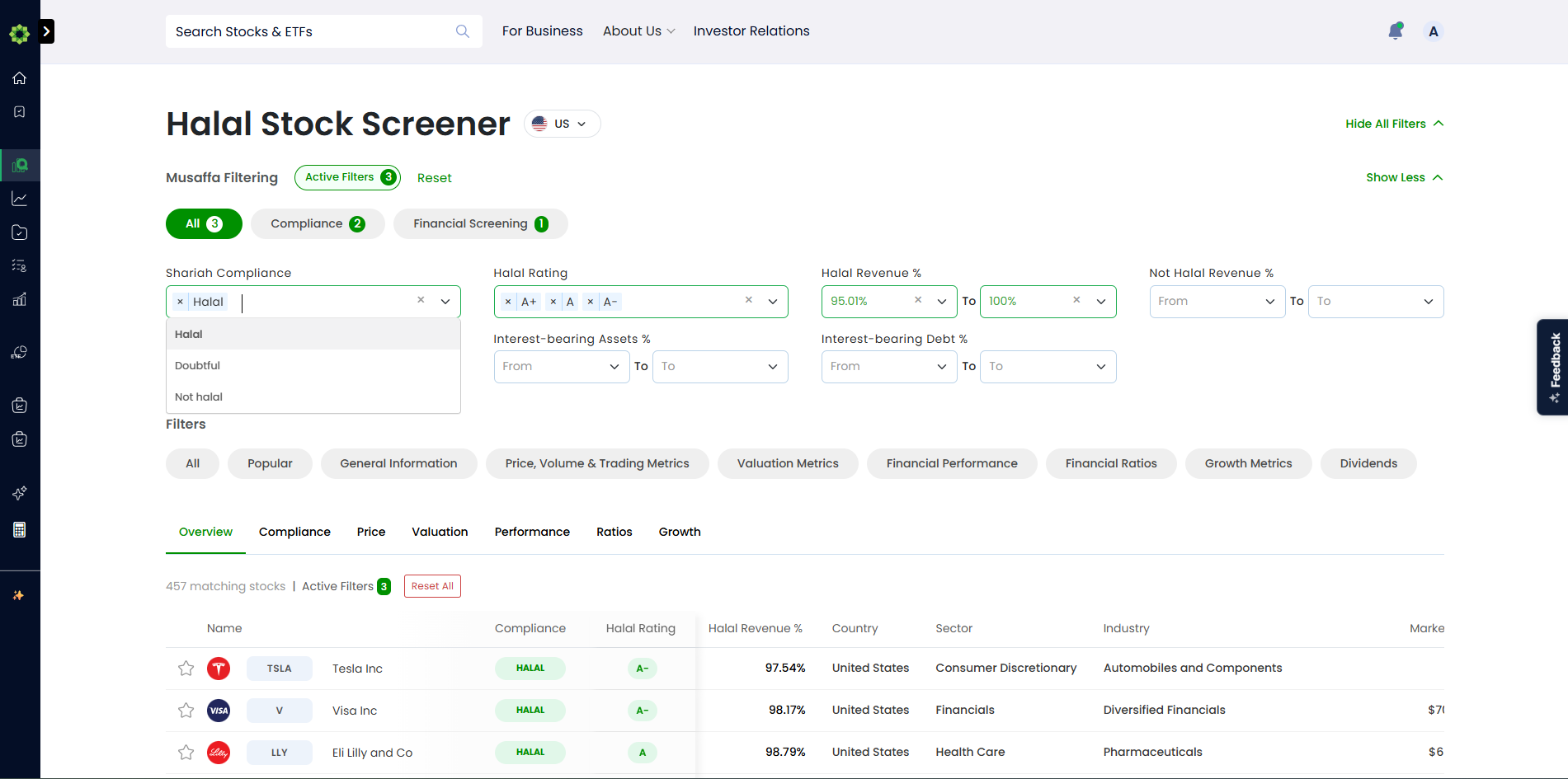Remove the Halal tag from Shariah Compliance

click(181, 302)
